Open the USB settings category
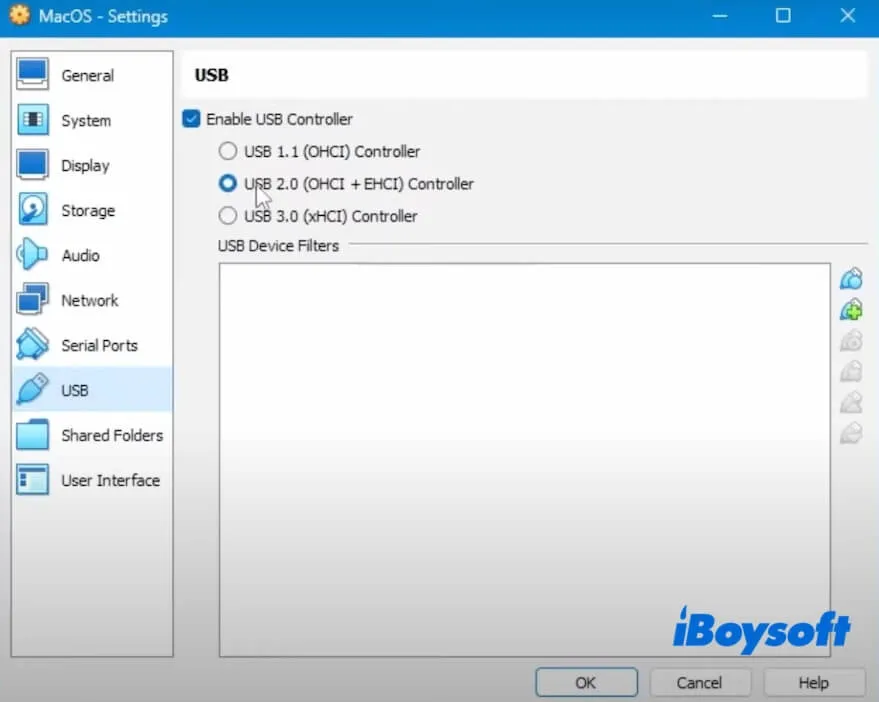This screenshot has height=702, width=879. pyautogui.click(x=75, y=390)
